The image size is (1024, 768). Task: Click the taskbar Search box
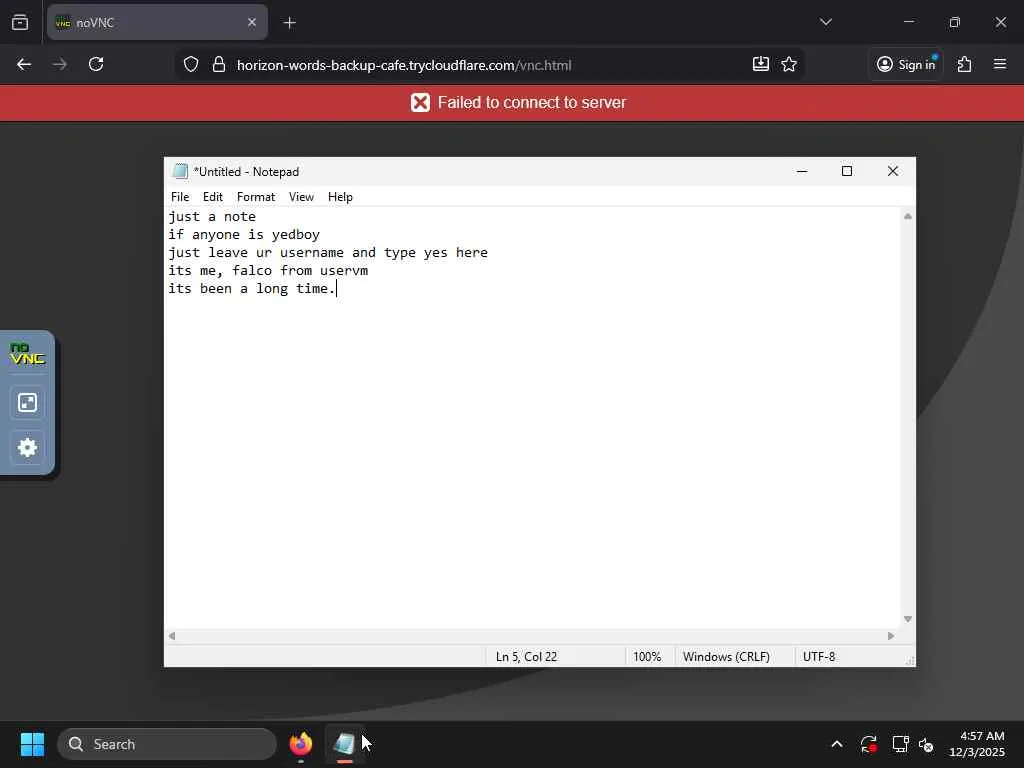point(167,744)
